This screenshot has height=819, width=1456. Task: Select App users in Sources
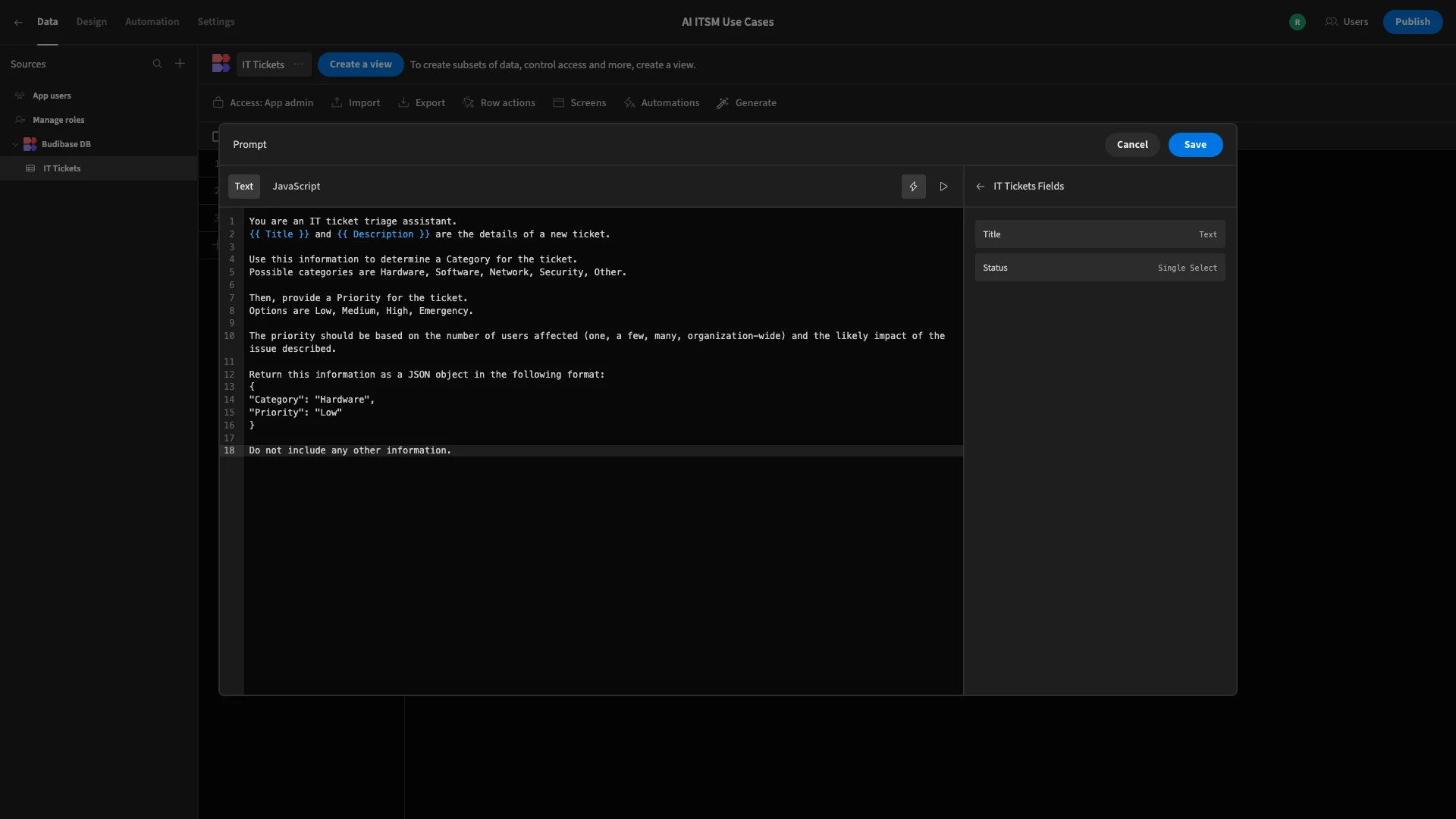coord(52,96)
